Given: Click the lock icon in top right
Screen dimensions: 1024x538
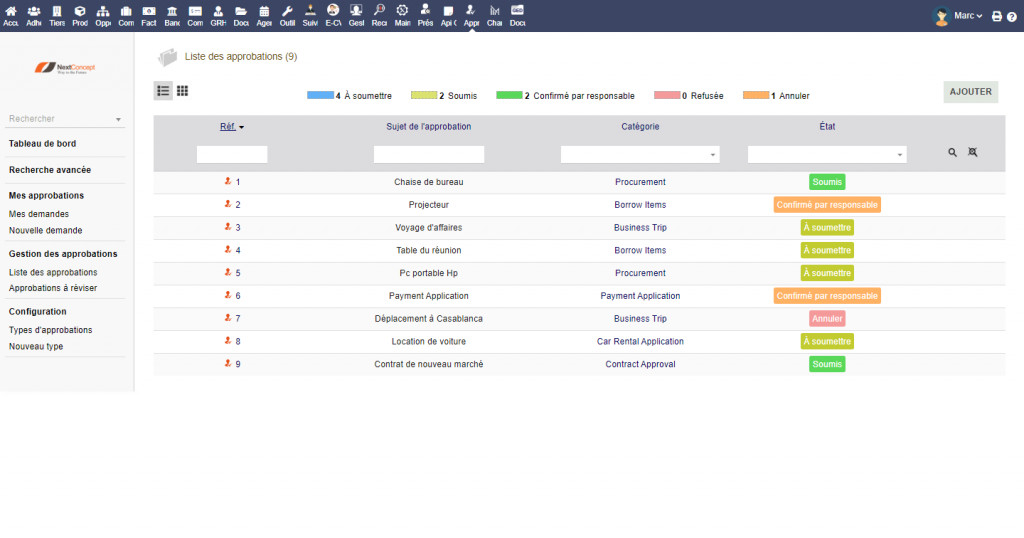Looking at the screenshot, I should click(x=1012, y=17).
